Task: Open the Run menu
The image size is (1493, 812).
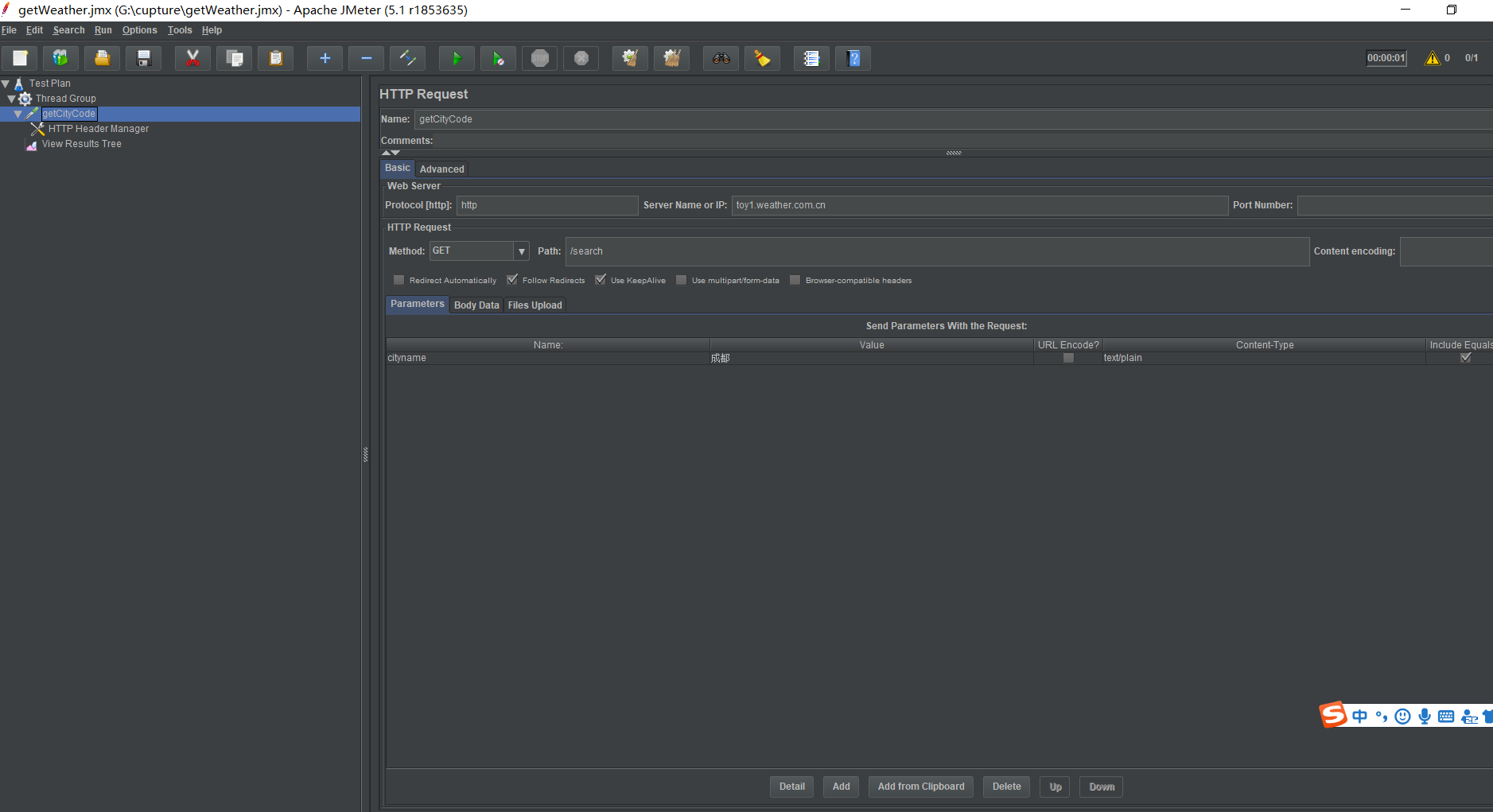Action: [103, 30]
